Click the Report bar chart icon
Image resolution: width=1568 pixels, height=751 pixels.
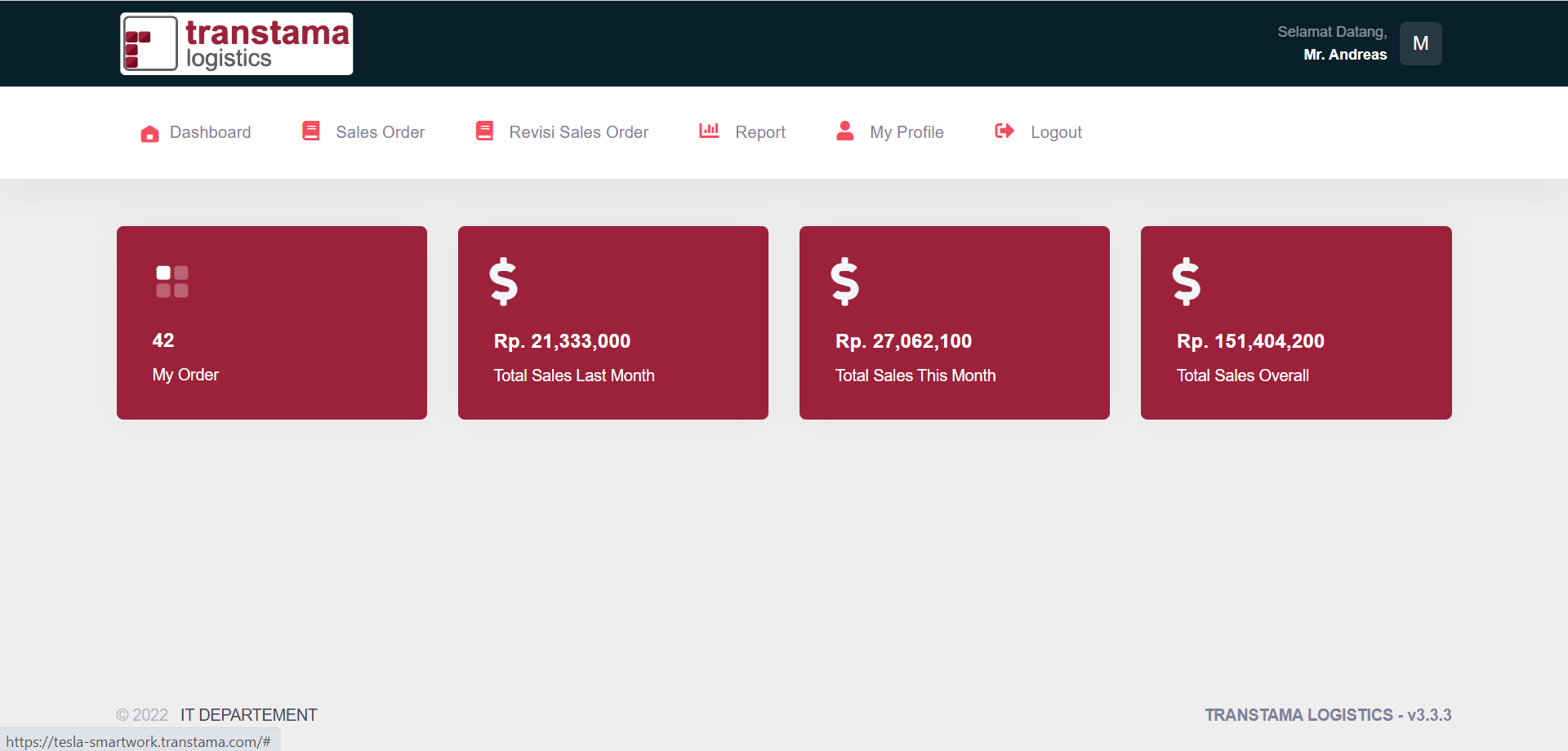pos(709,131)
